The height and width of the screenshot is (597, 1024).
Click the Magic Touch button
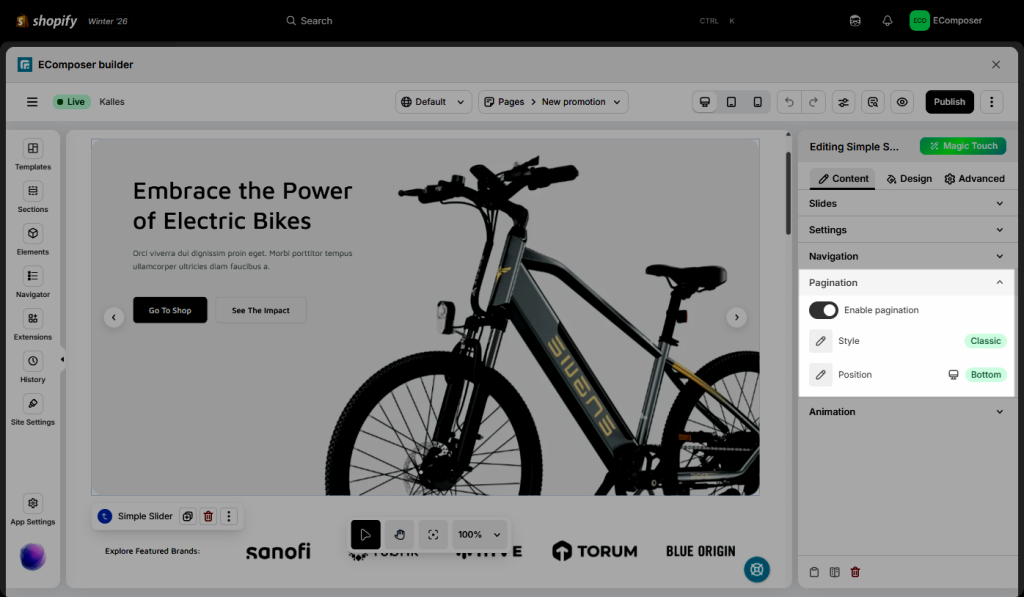[x=962, y=146]
